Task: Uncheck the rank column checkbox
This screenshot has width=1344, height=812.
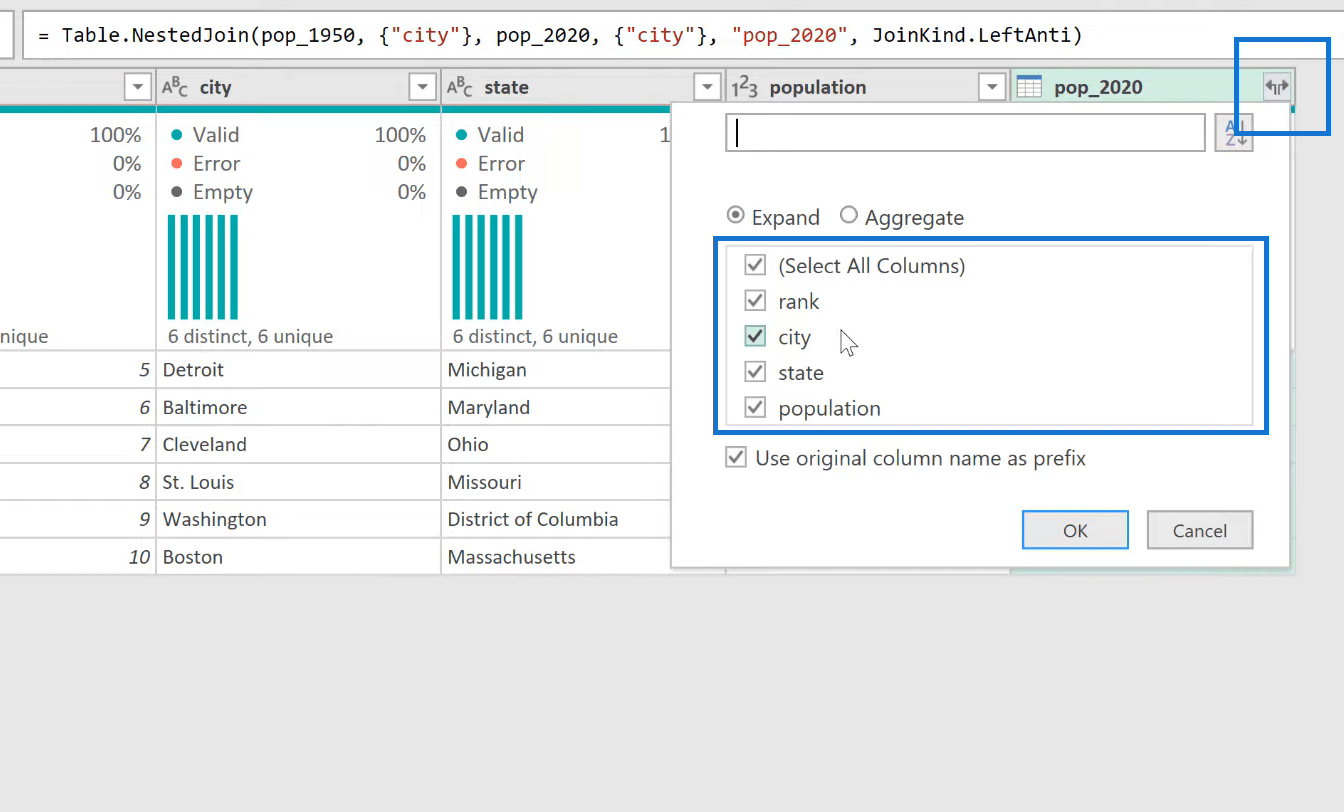Action: coord(755,301)
